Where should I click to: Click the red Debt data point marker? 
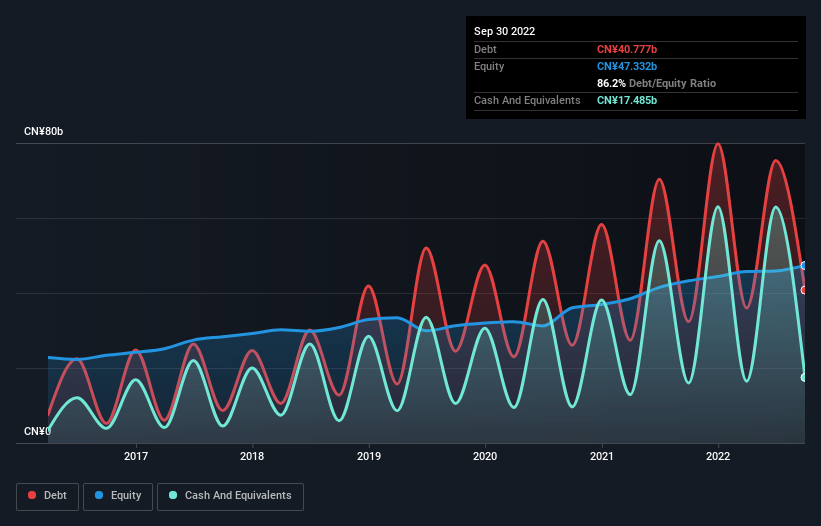[804, 290]
